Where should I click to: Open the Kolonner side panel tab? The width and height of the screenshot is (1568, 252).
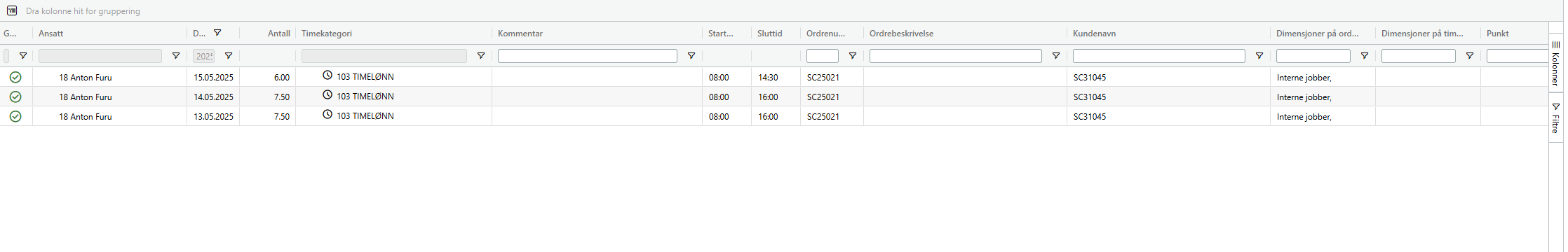pos(1555,63)
